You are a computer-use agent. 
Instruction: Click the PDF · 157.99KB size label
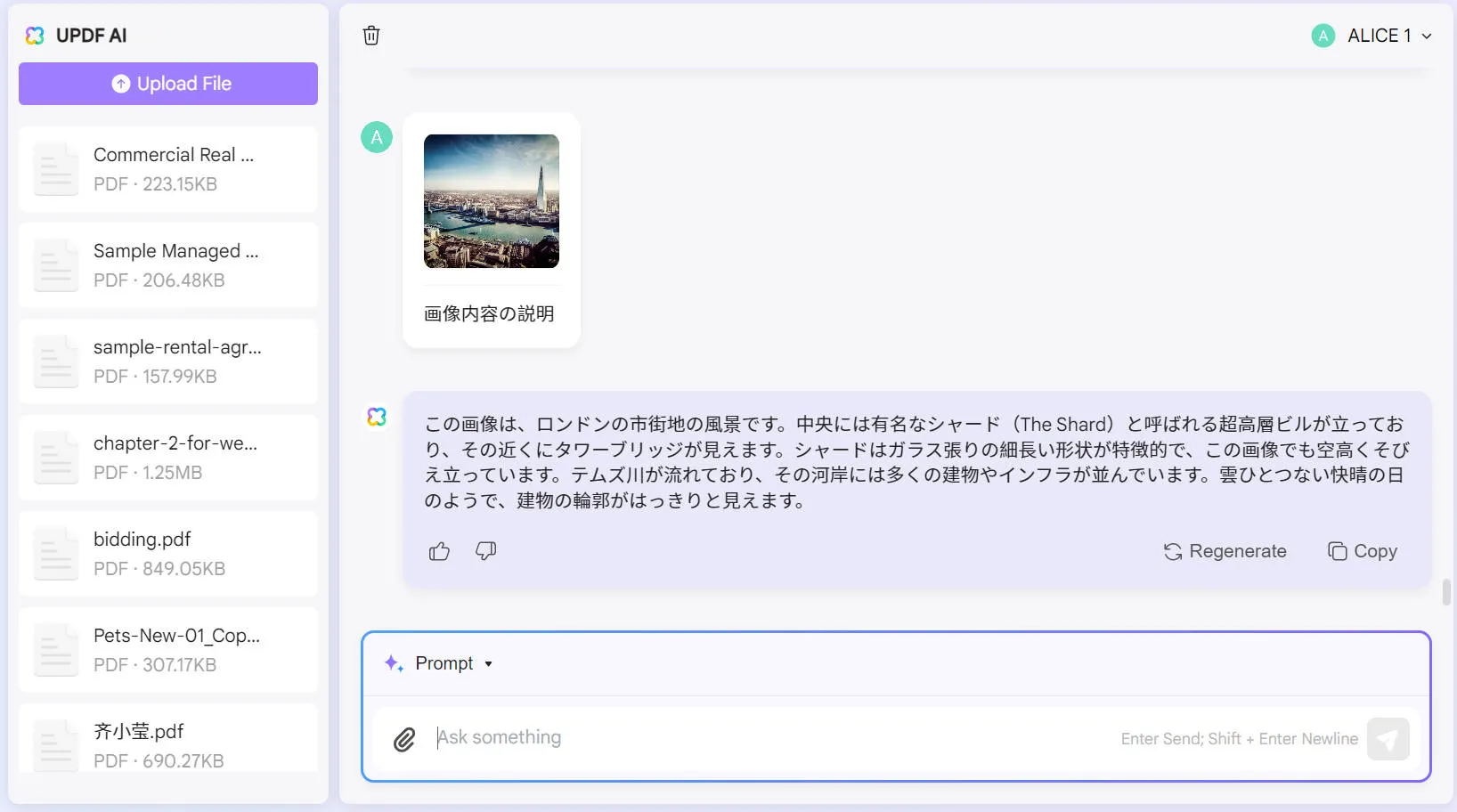(x=155, y=377)
